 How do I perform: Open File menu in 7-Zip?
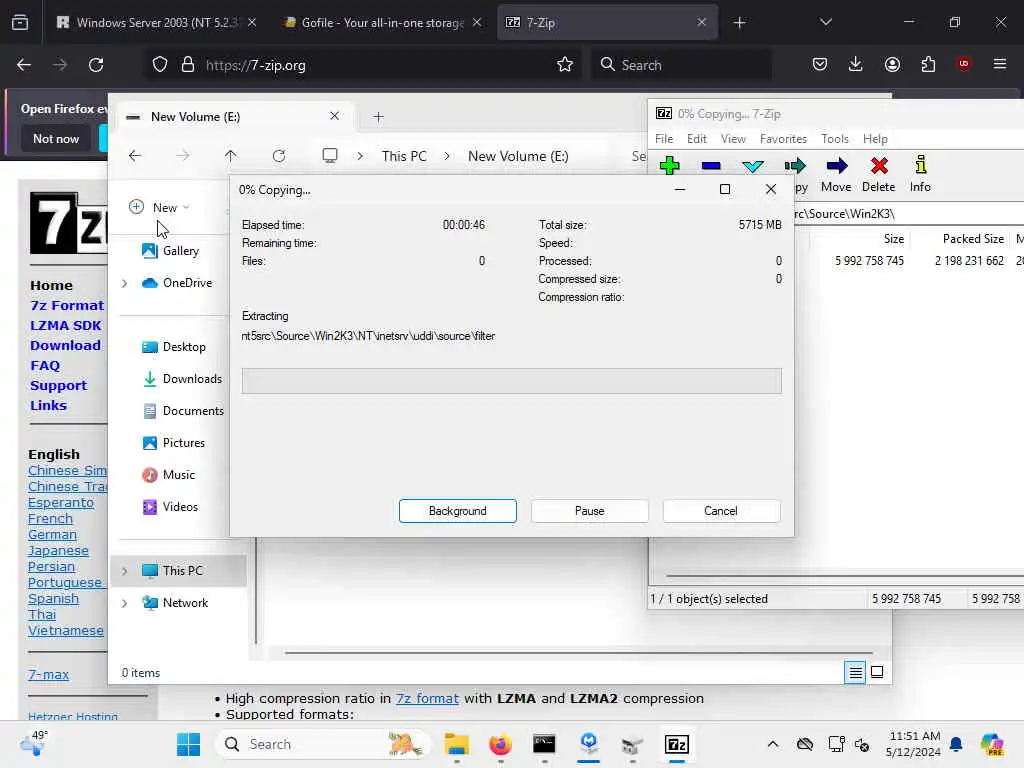(664, 138)
